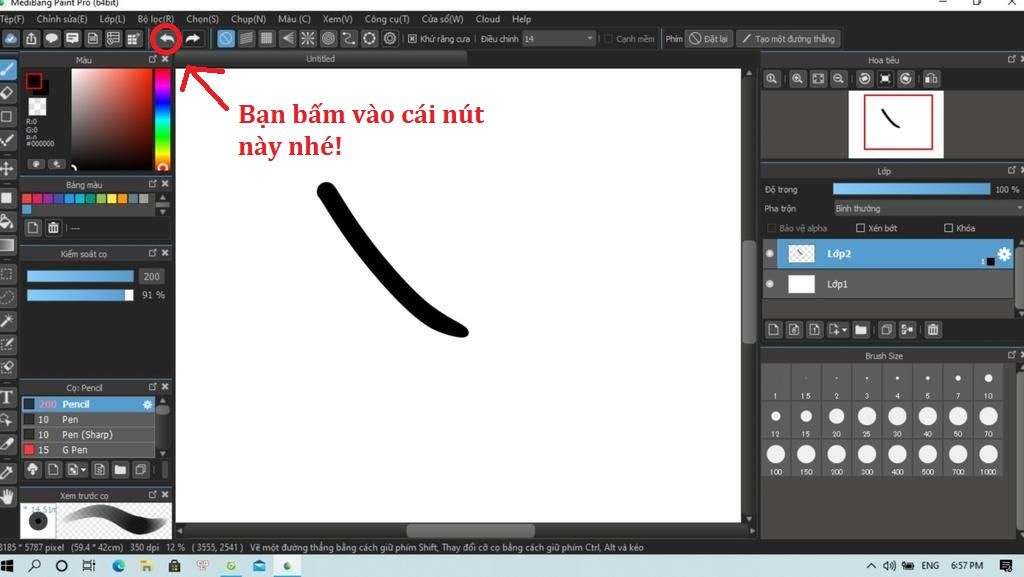Open the Xem(V) menu

[x=338, y=20]
